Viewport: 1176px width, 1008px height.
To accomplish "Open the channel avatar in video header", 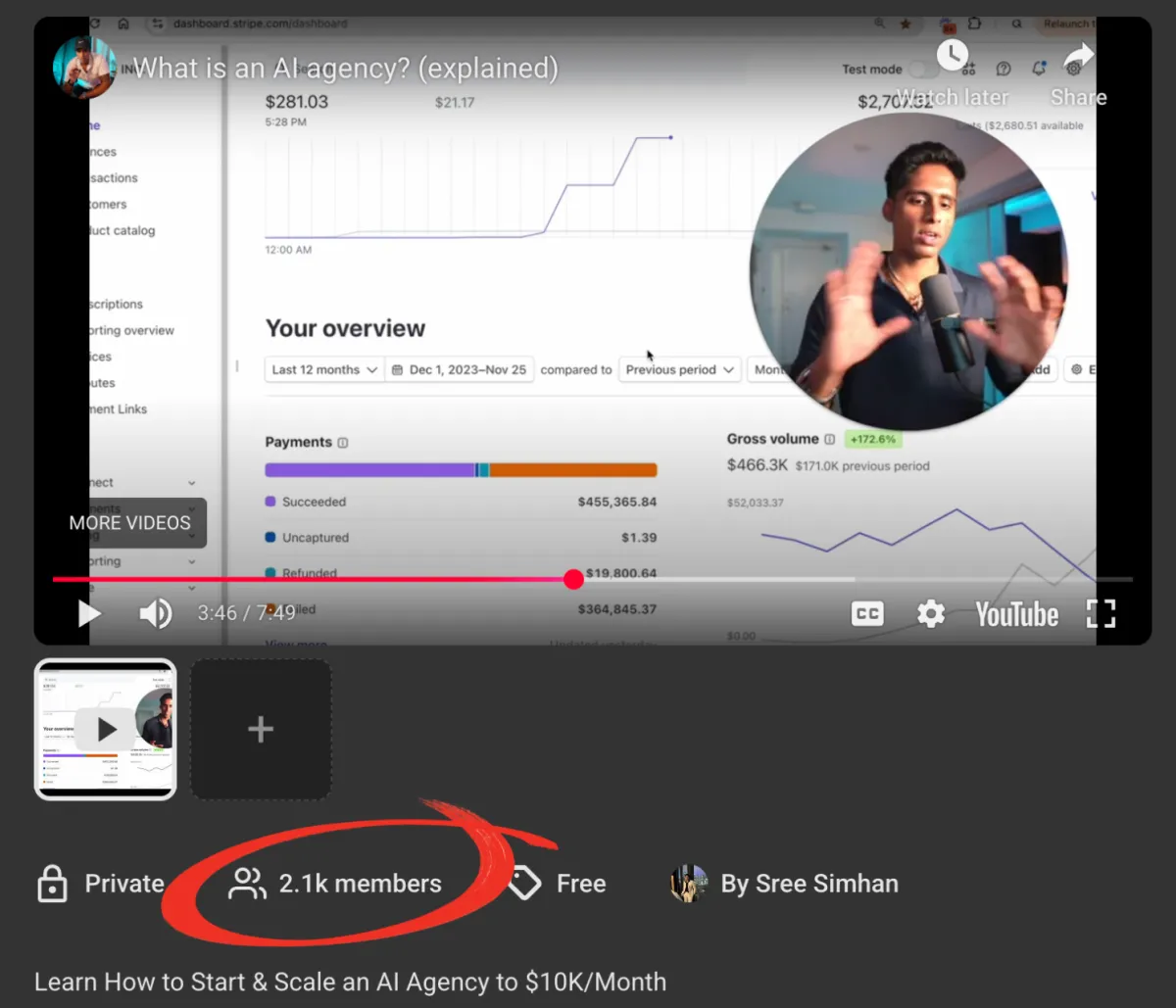I will pos(84,68).
